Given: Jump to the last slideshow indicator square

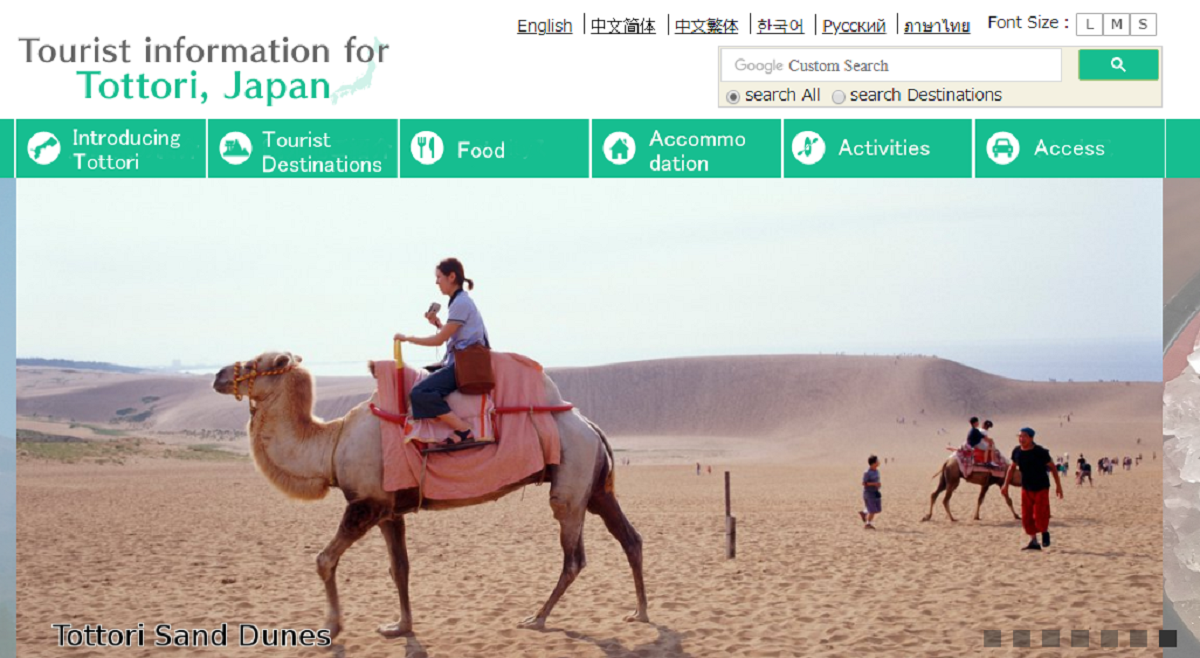Looking at the screenshot, I should [1168, 638].
